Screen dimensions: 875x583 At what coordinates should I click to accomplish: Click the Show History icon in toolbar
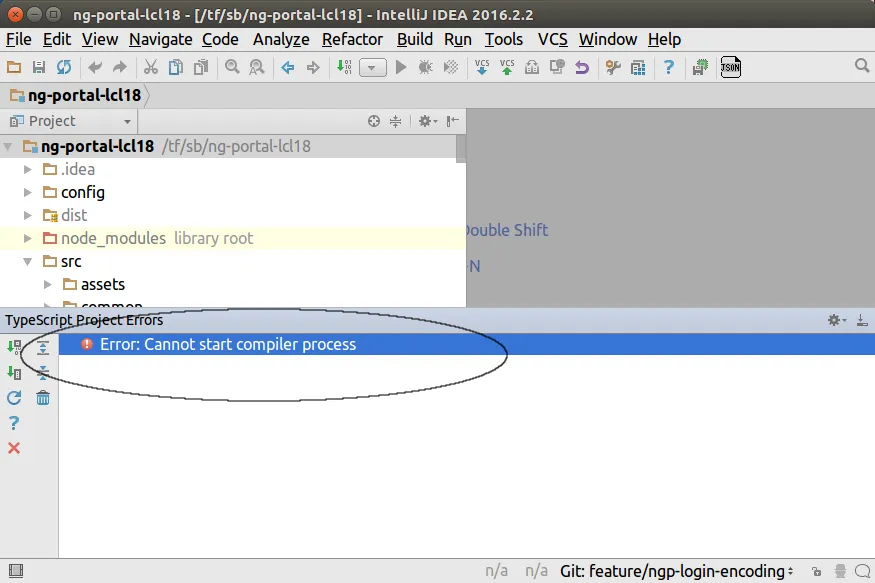[x=532, y=68]
